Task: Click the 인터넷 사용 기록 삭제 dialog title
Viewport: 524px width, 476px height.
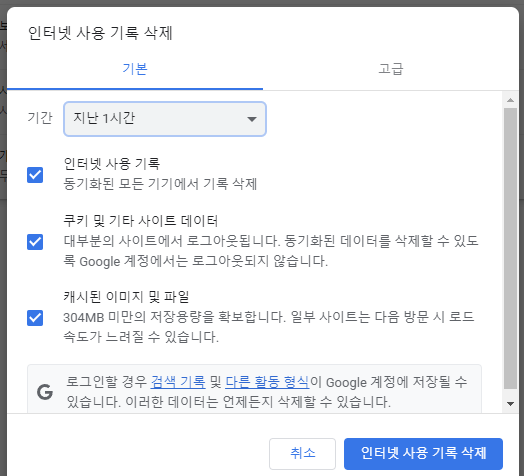Action: (100, 33)
